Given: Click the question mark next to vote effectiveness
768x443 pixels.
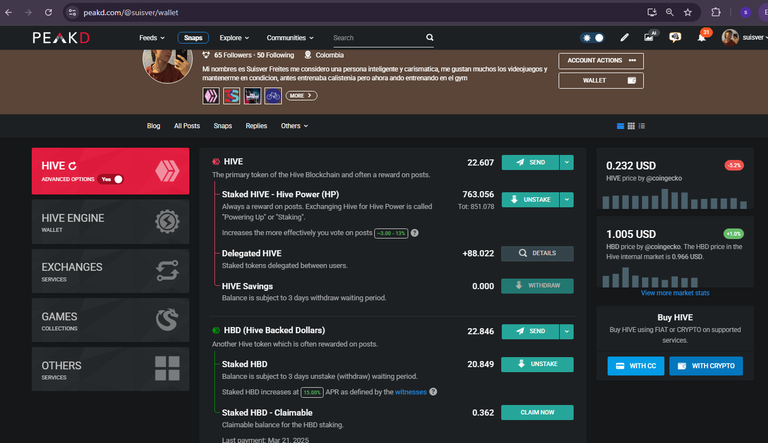Looking at the screenshot, I should coord(414,233).
